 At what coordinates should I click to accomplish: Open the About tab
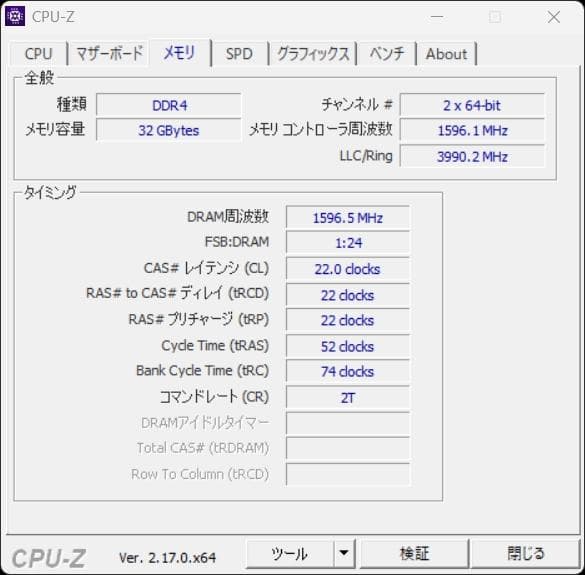coord(447,54)
